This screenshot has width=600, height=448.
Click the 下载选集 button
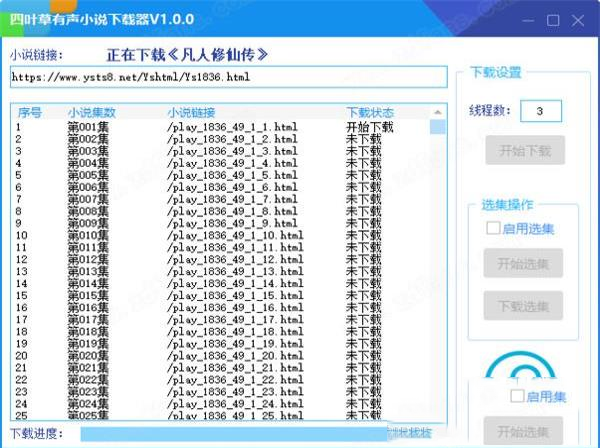(x=525, y=305)
